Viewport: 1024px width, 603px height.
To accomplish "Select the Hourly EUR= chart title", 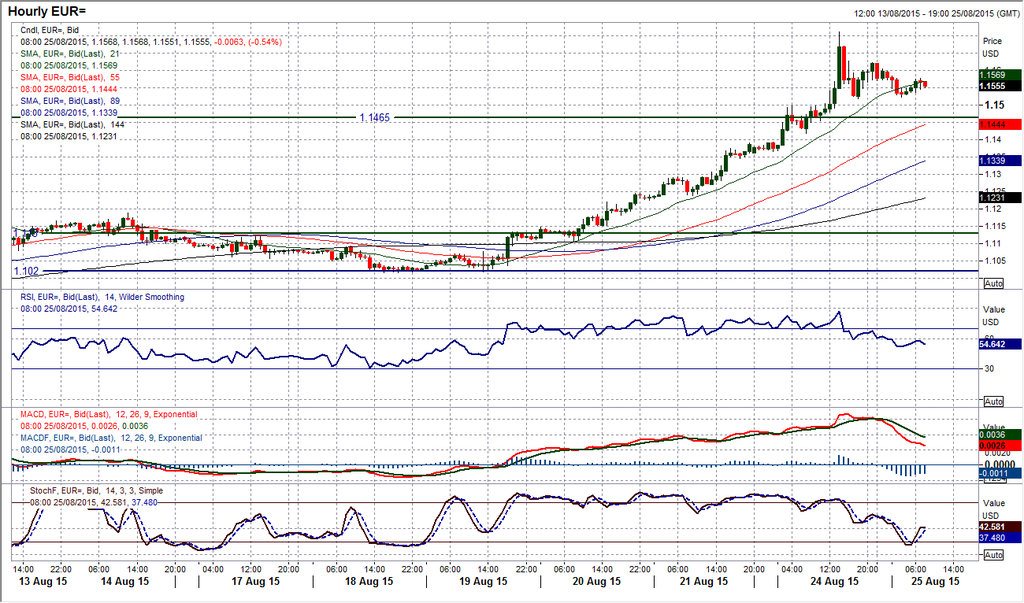I will click(46, 11).
